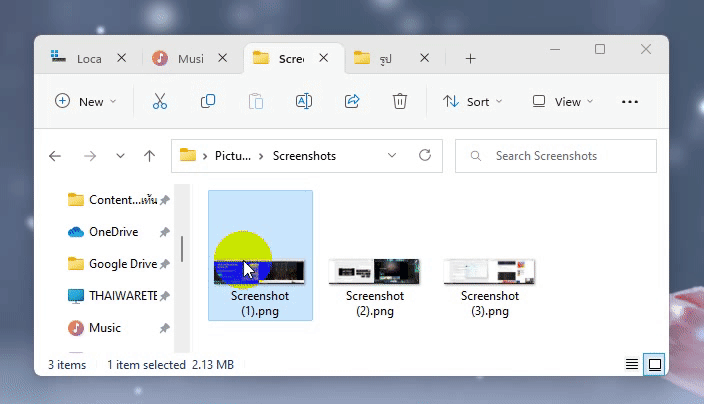
Task: Open the New item dropdown
Action: (85, 101)
